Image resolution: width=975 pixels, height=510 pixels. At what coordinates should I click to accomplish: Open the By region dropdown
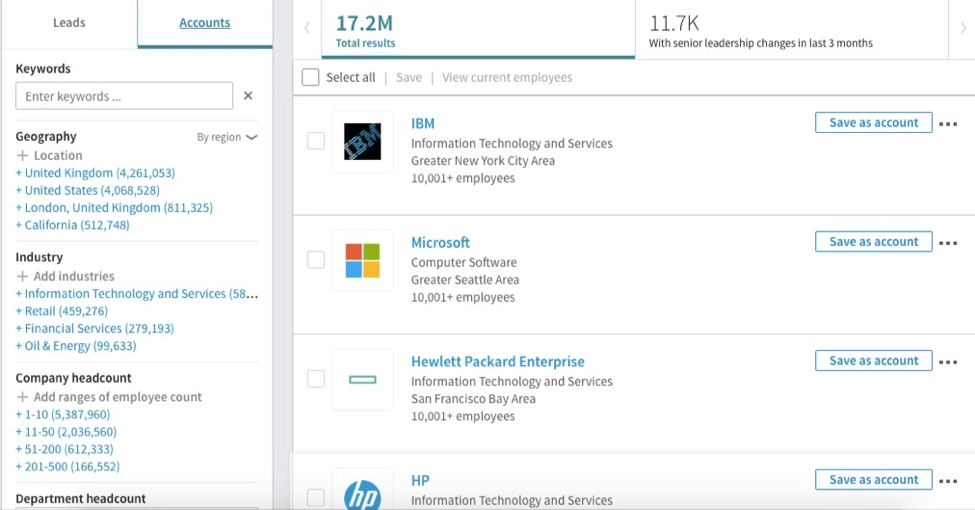pyautogui.click(x=227, y=137)
